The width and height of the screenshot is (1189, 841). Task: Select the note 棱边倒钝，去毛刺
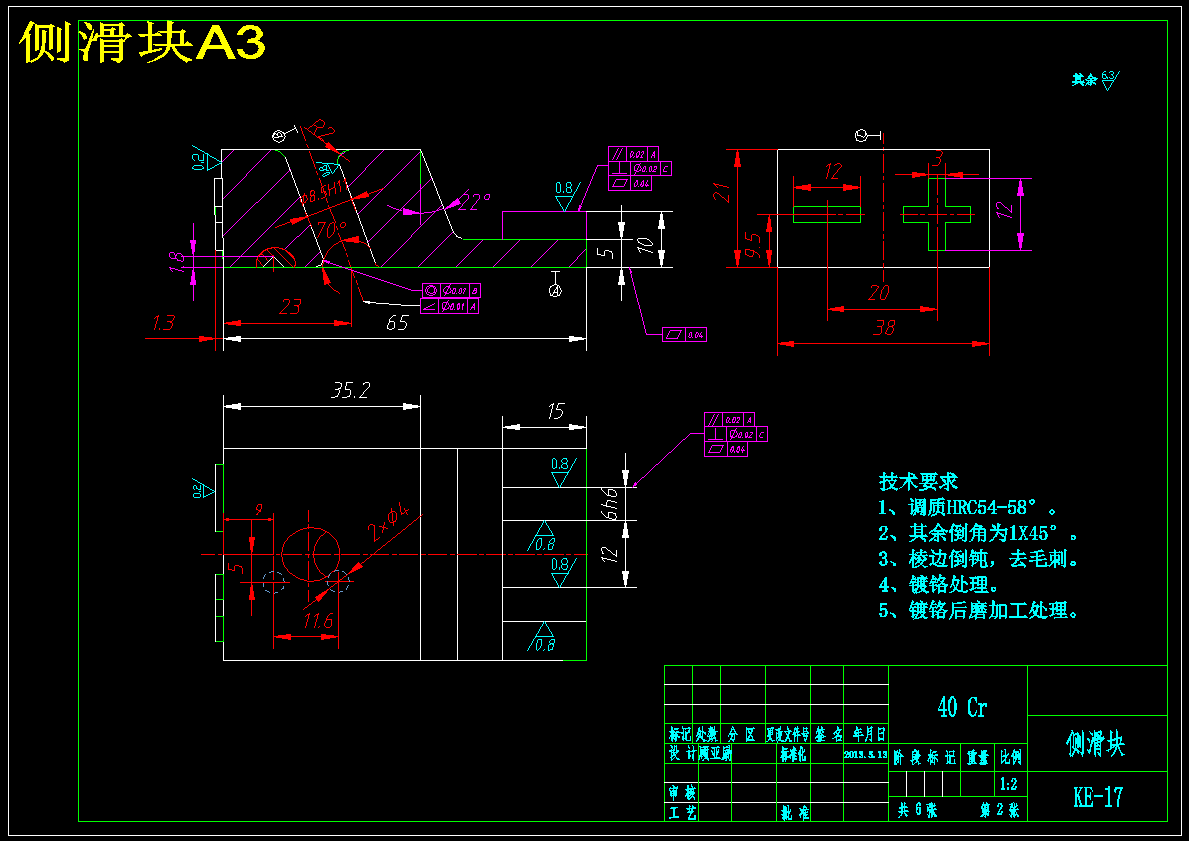(x=978, y=559)
